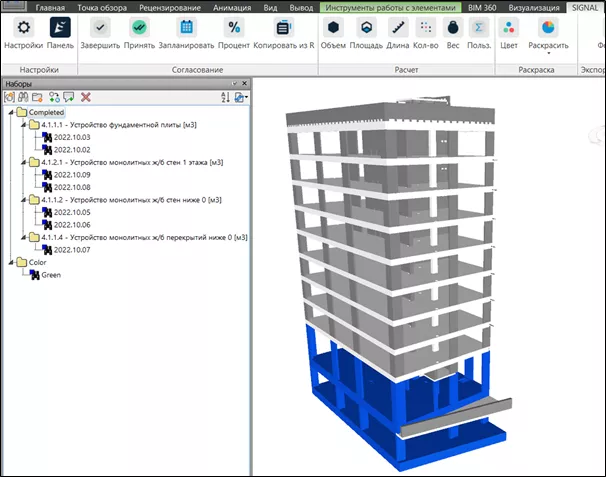Viewport: 606px width, 477px height.
Task: Pick a color with the Цвет tool
Action: tap(508, 28)
